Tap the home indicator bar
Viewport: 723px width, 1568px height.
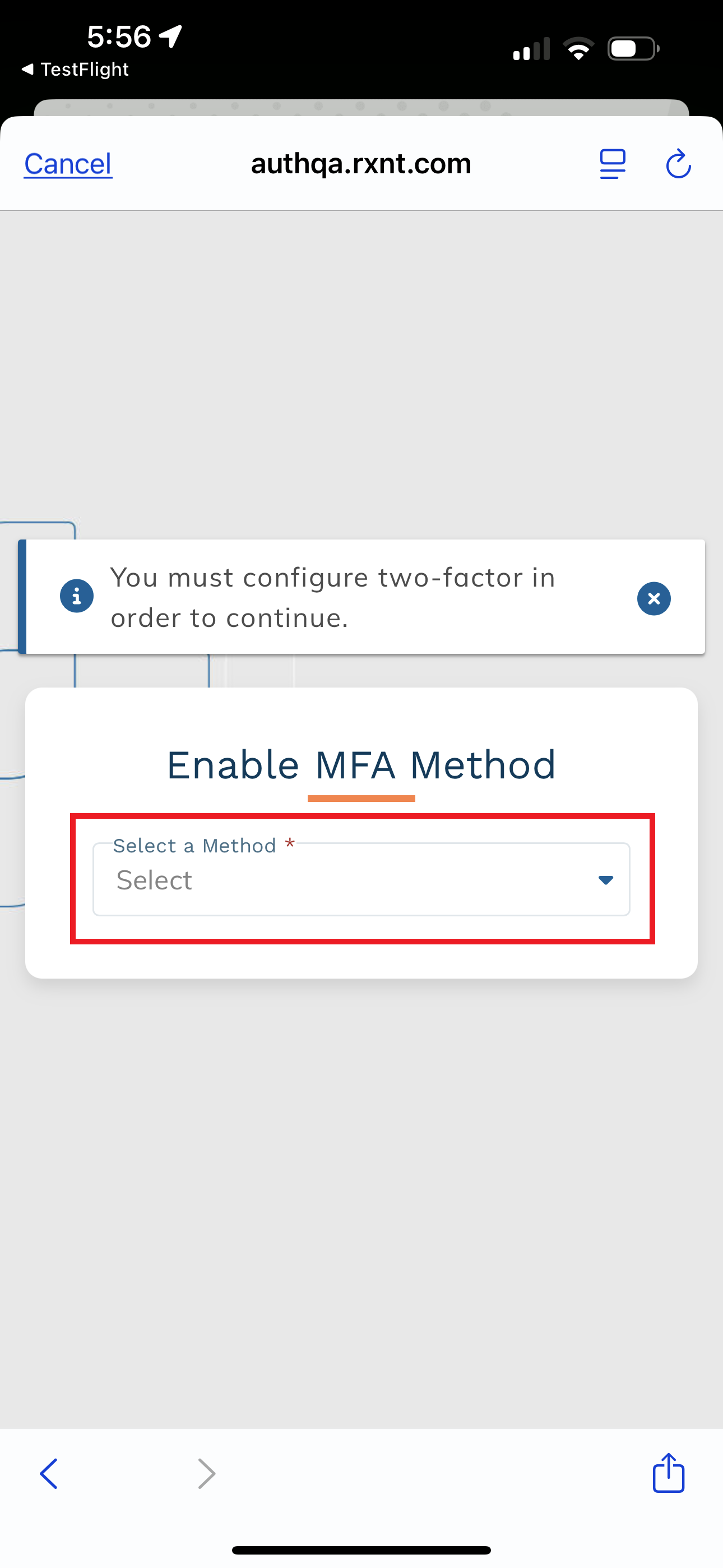pos(361,1549)
